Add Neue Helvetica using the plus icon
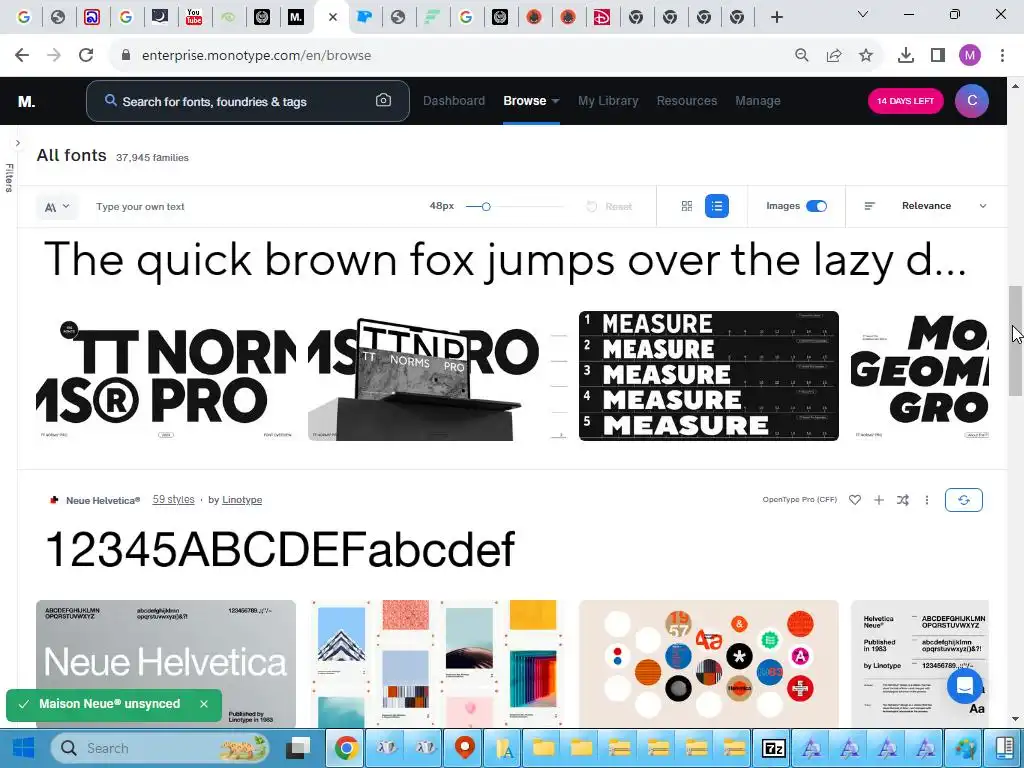 point(878,500)
